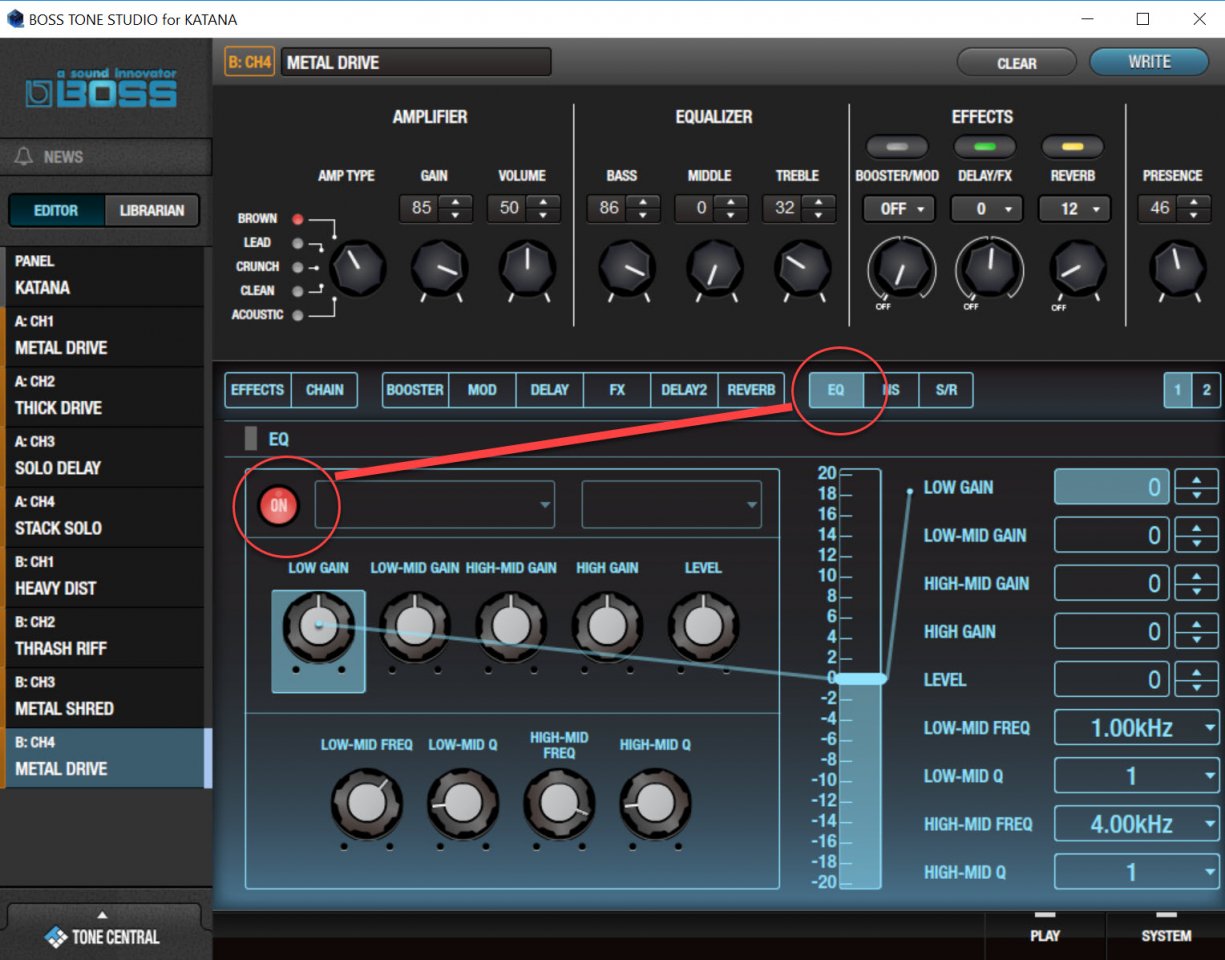
Task: Switch to page 2
Action: pos(1207,390)
